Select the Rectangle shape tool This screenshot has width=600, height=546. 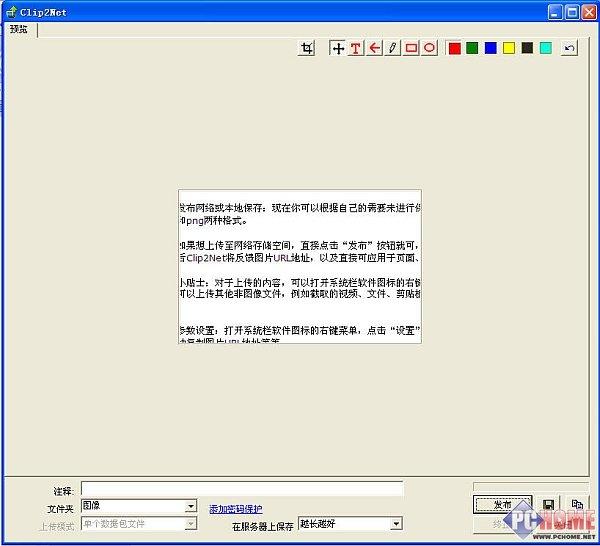pos(411,48)
